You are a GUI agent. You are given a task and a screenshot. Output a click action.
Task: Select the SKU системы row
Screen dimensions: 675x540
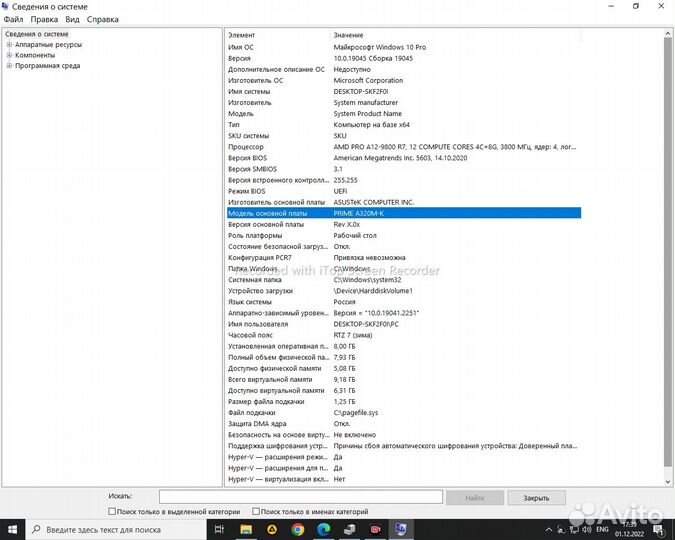404,136
